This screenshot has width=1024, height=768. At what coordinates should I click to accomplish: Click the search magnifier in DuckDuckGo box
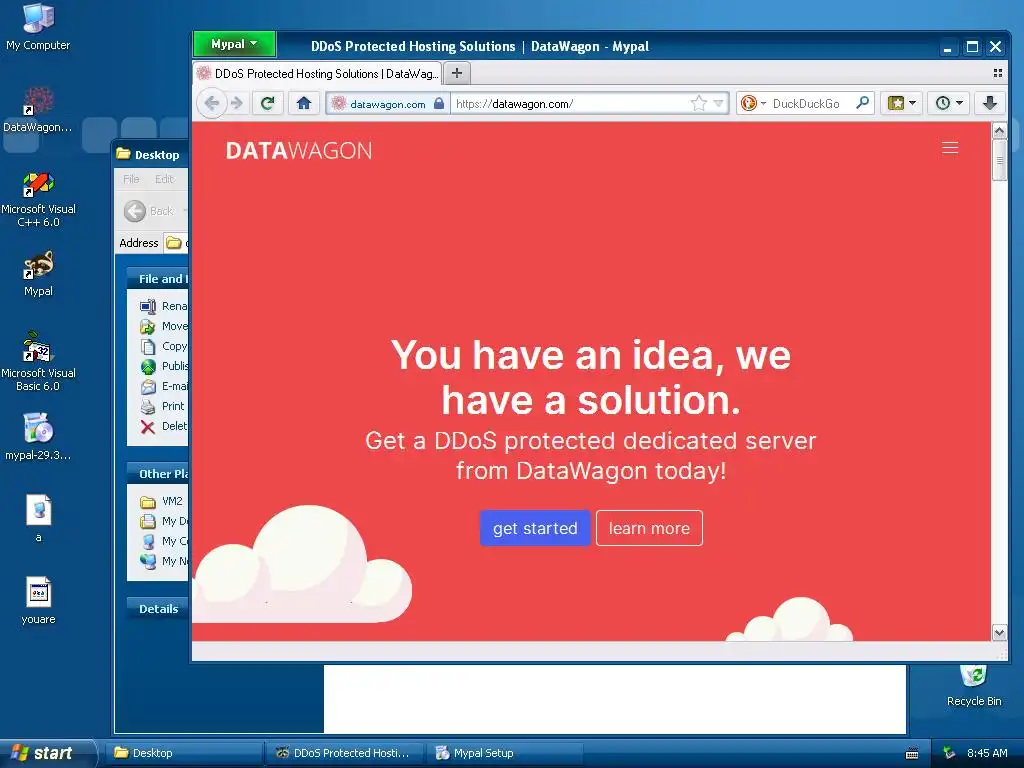tap(862, 103)
